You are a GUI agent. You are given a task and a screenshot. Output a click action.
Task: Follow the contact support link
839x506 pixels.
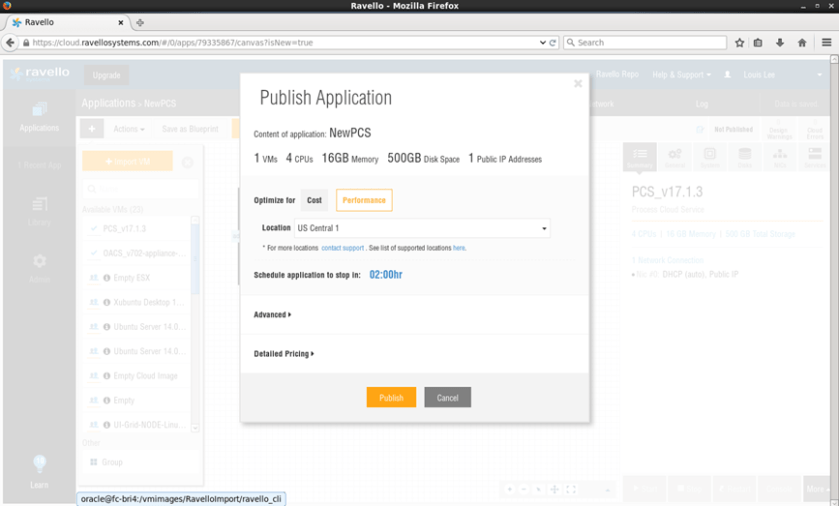click(343, 248)
